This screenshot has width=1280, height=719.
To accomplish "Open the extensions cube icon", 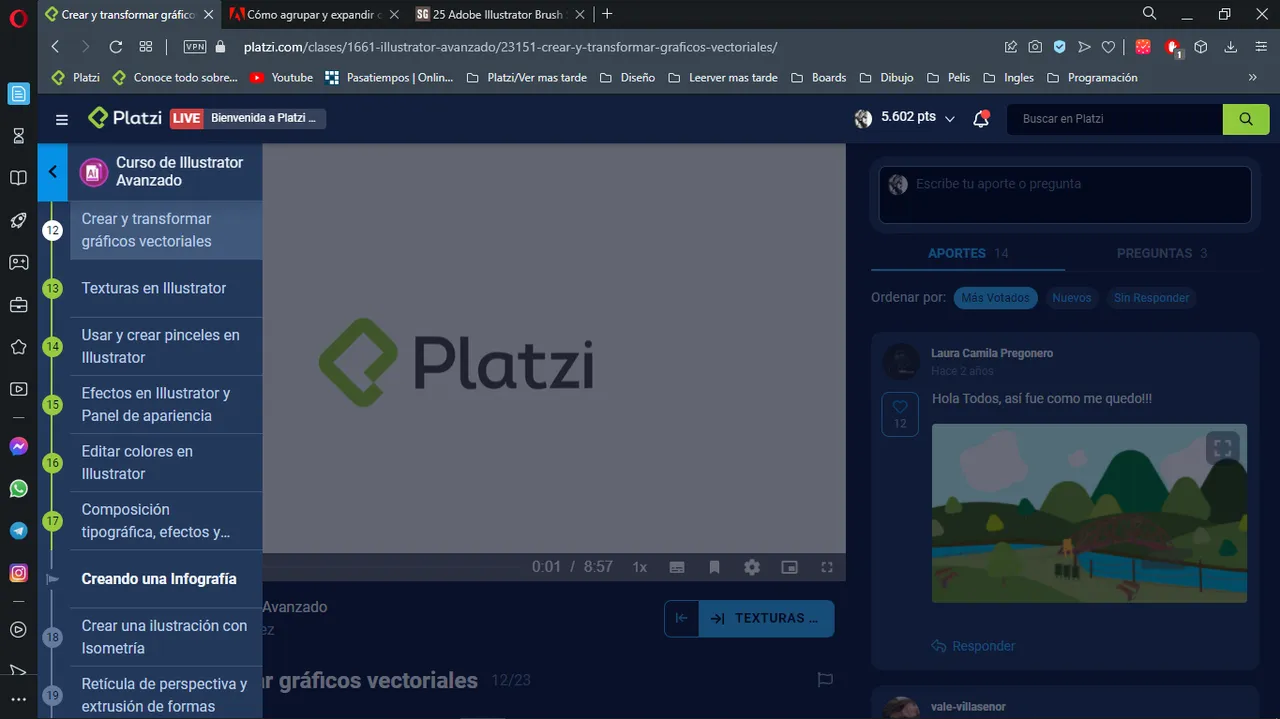I will pos(1201,47).
